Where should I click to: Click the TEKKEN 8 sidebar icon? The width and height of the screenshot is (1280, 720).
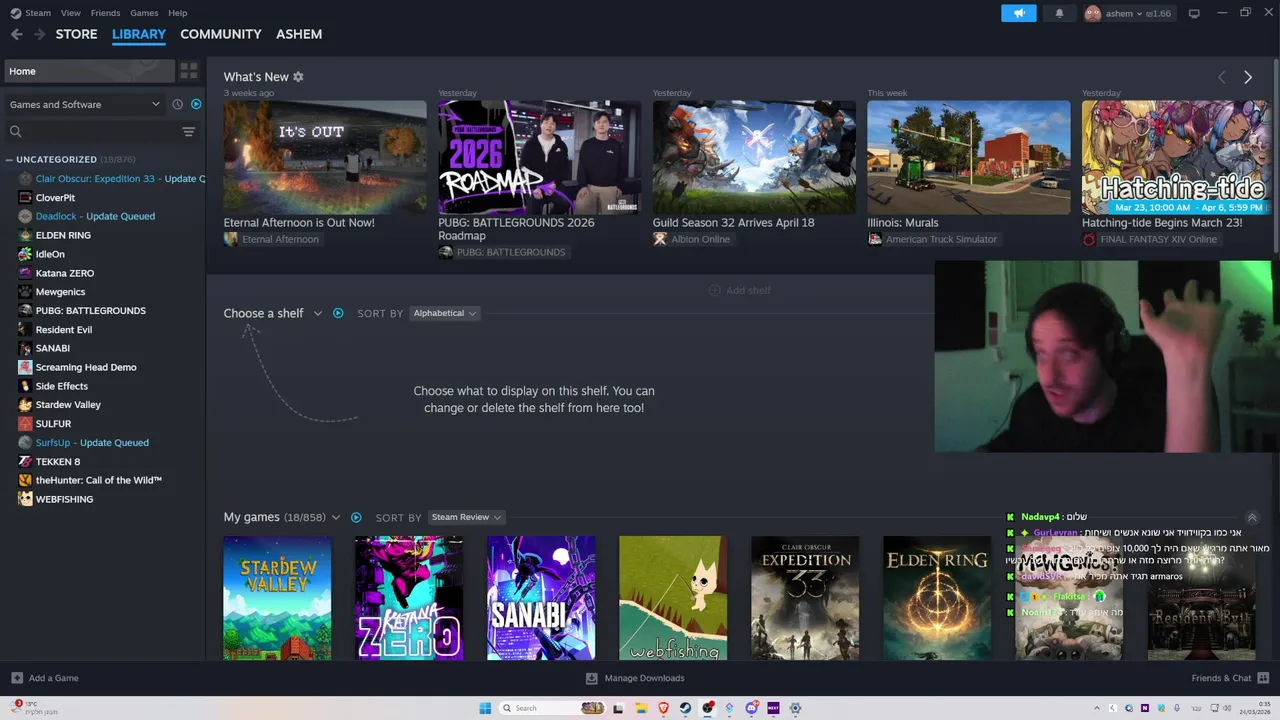25,462
